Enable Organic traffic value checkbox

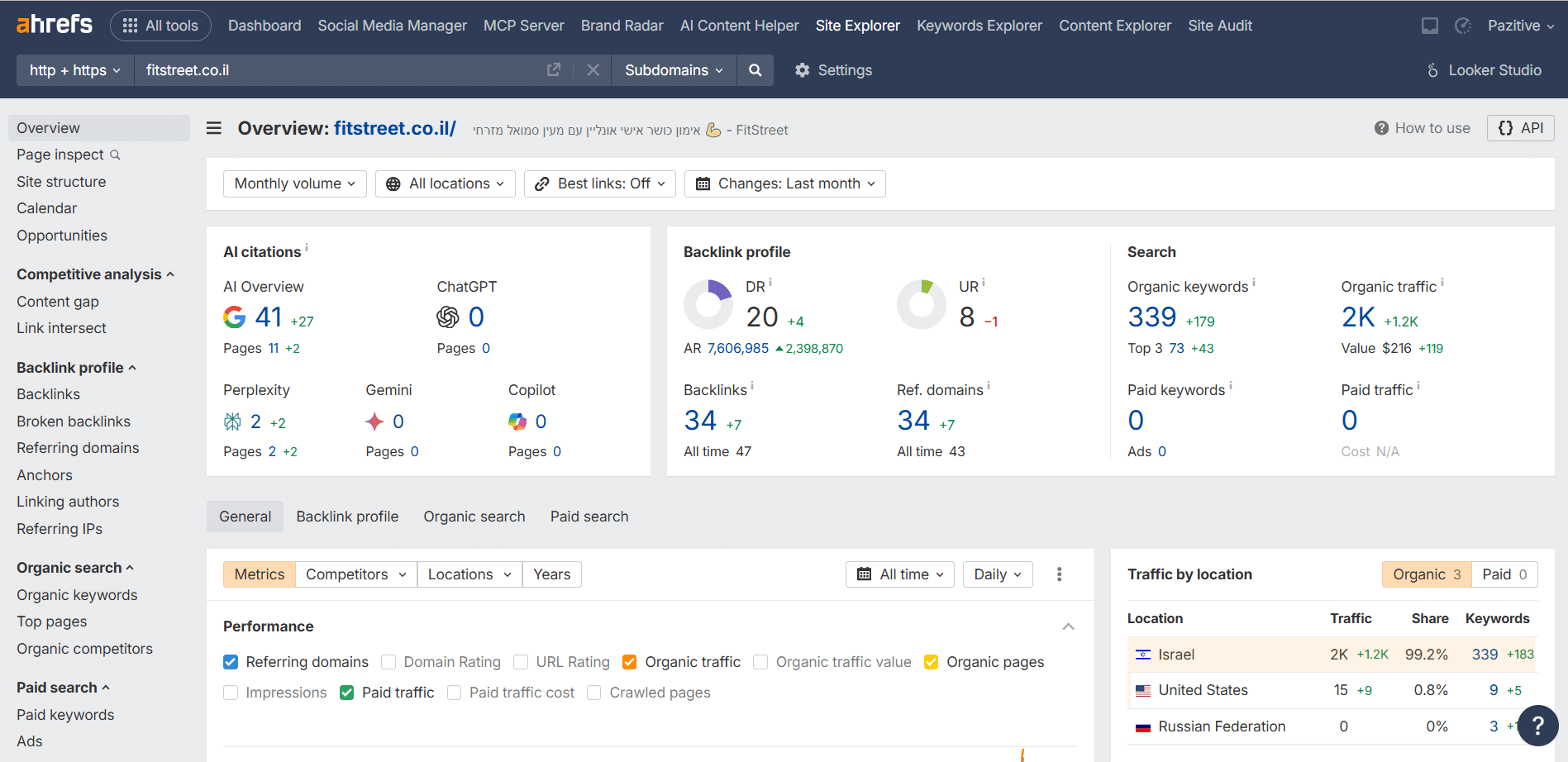click(x=760, y=662)
